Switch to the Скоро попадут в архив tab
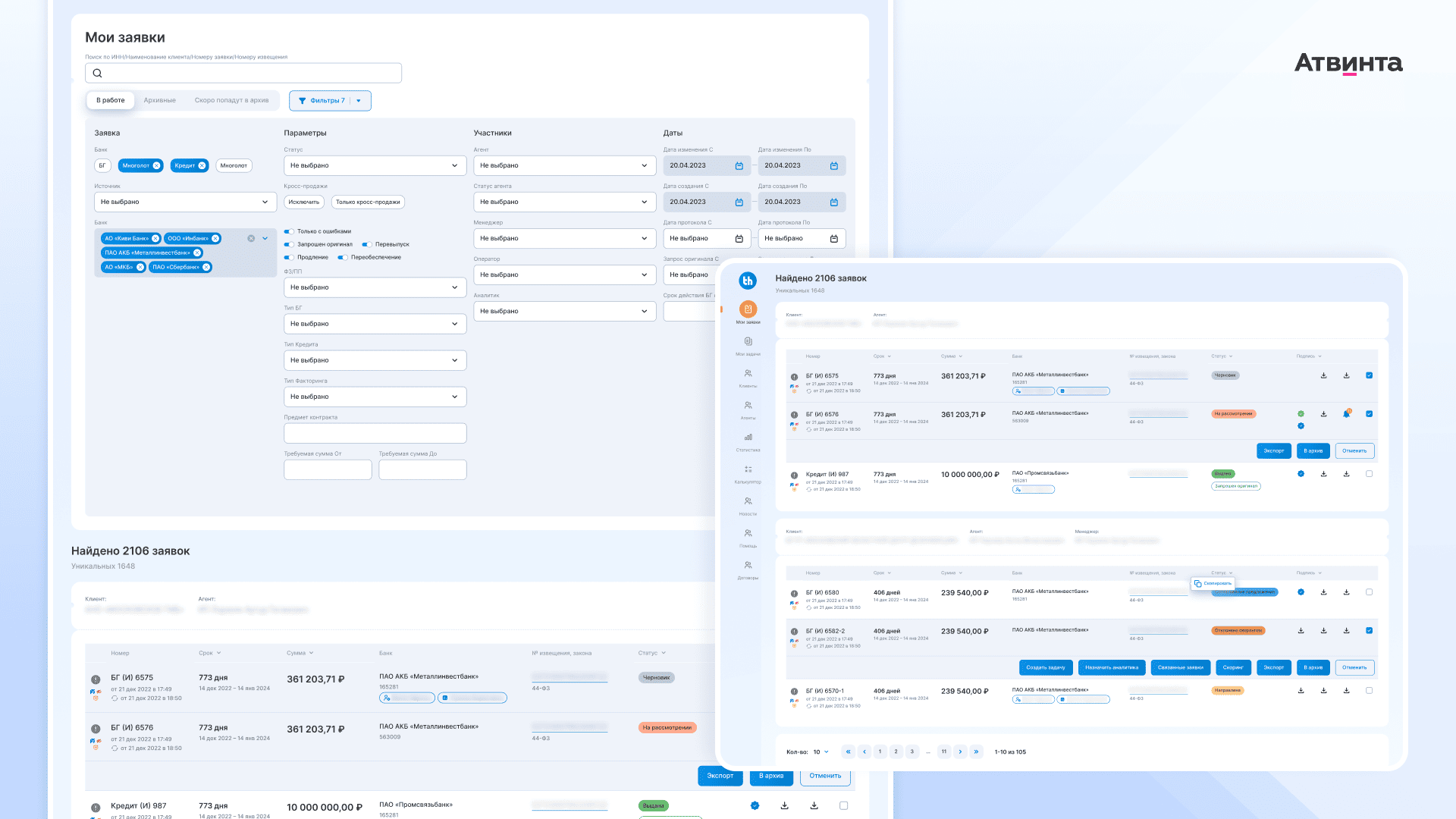1456x819 pixels. [231, 100]
